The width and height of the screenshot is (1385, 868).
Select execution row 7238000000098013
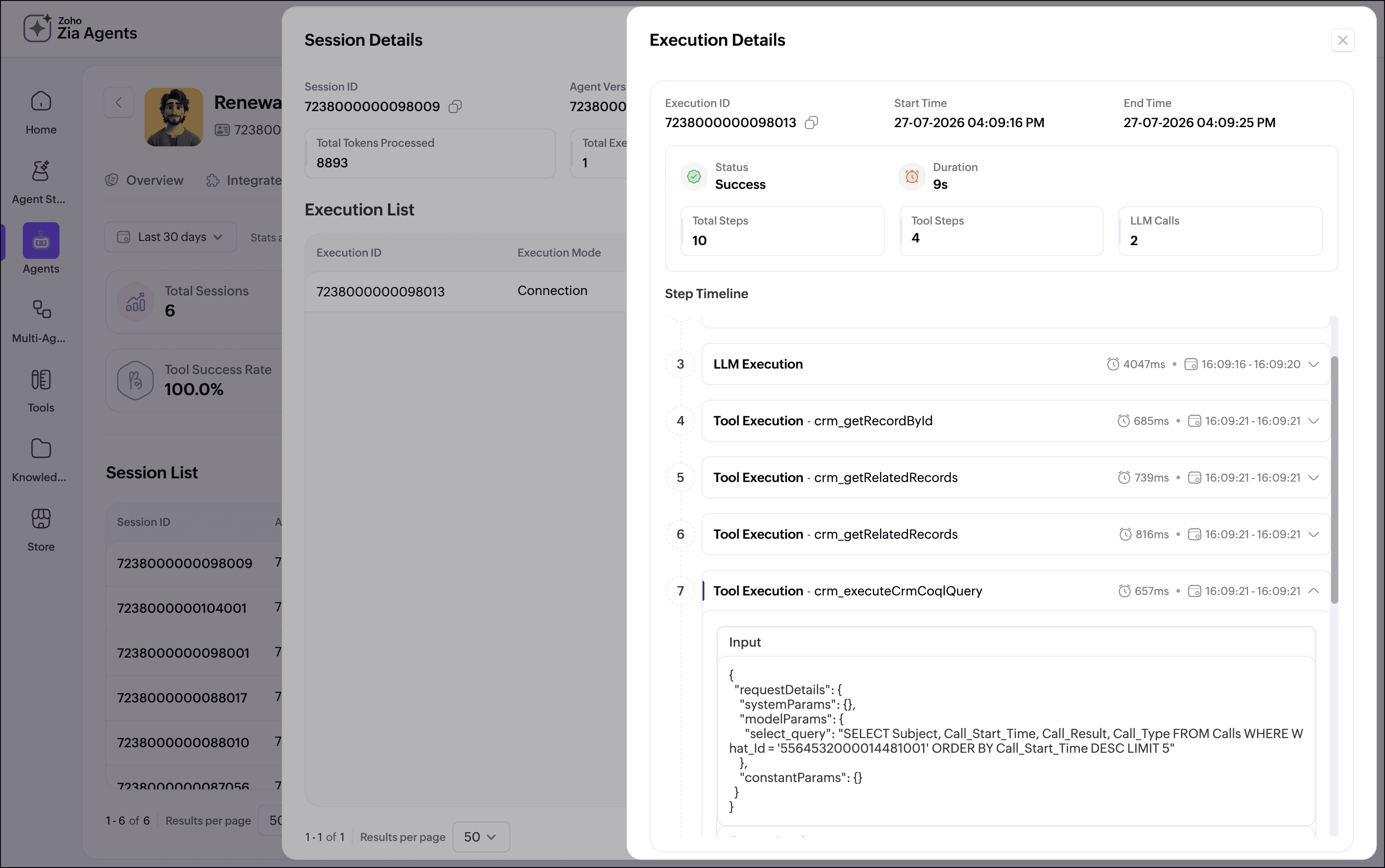coord(466,292)
